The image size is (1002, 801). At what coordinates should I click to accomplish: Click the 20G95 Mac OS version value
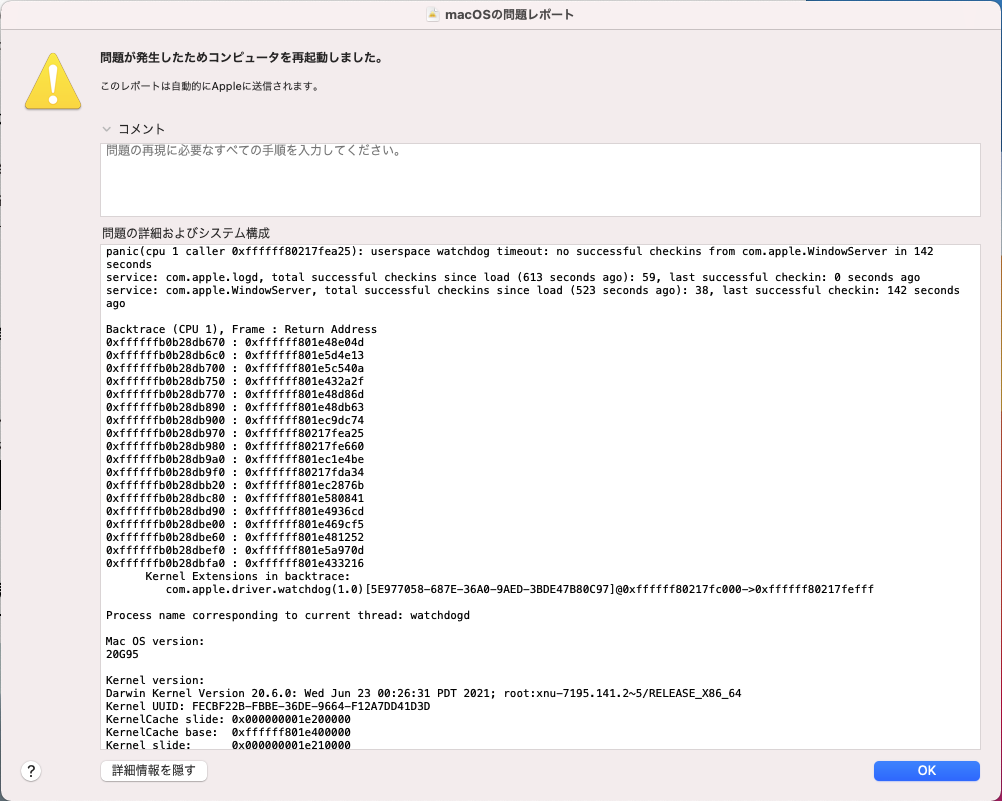point(122,654)
